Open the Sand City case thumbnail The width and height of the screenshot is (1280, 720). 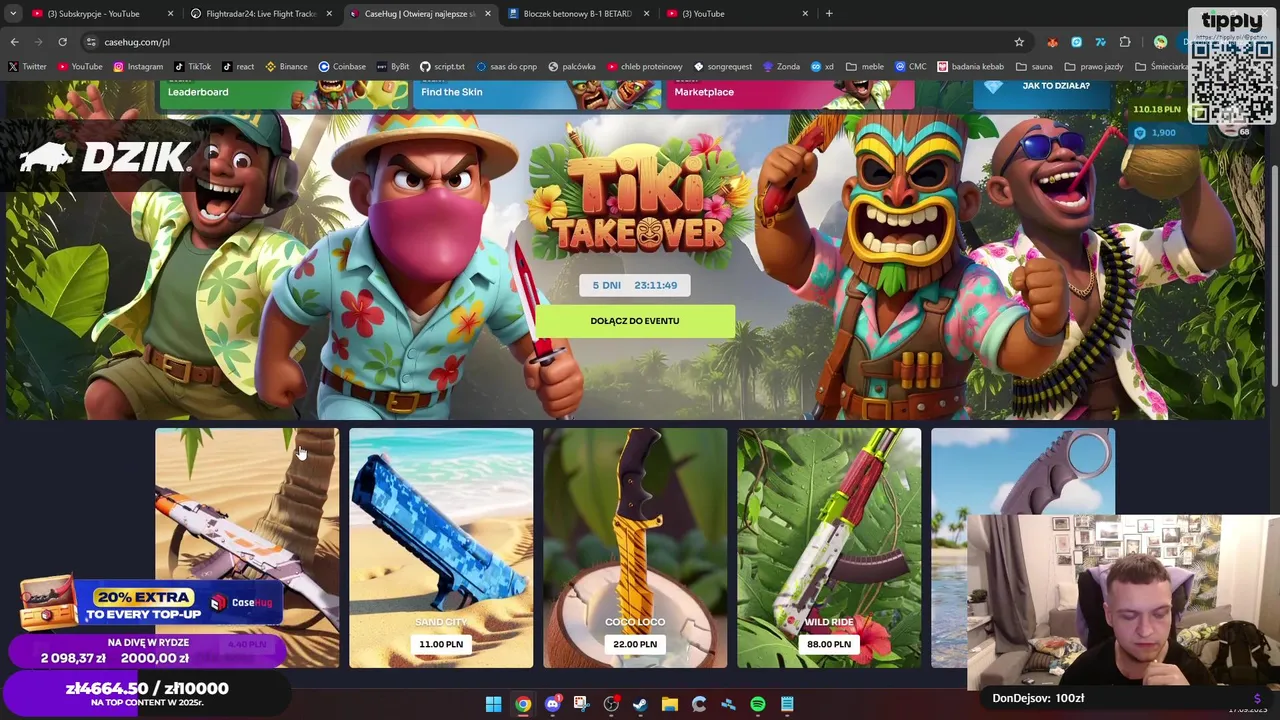(441, 548)
